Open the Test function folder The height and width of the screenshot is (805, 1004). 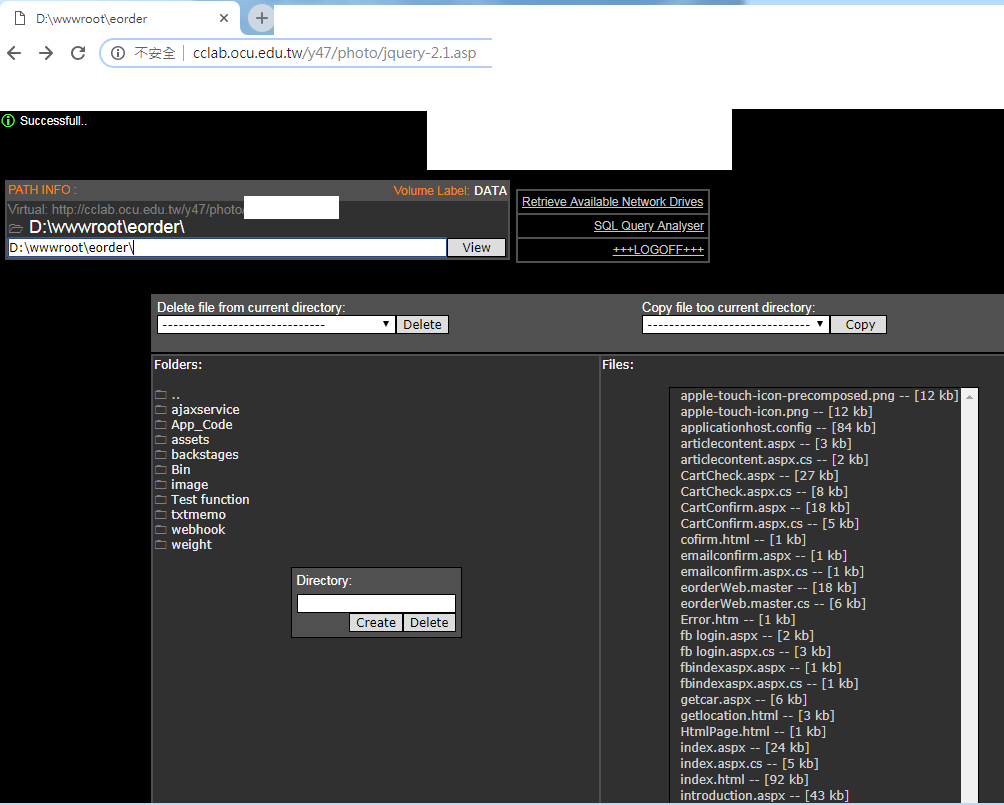[210, 500]
